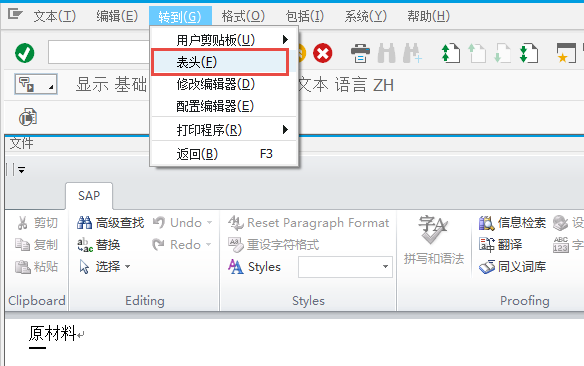This screenshot has width=584, height=366.
Task: Open 拼写和语法 spelling and grammar
Action: click(434, 239)
